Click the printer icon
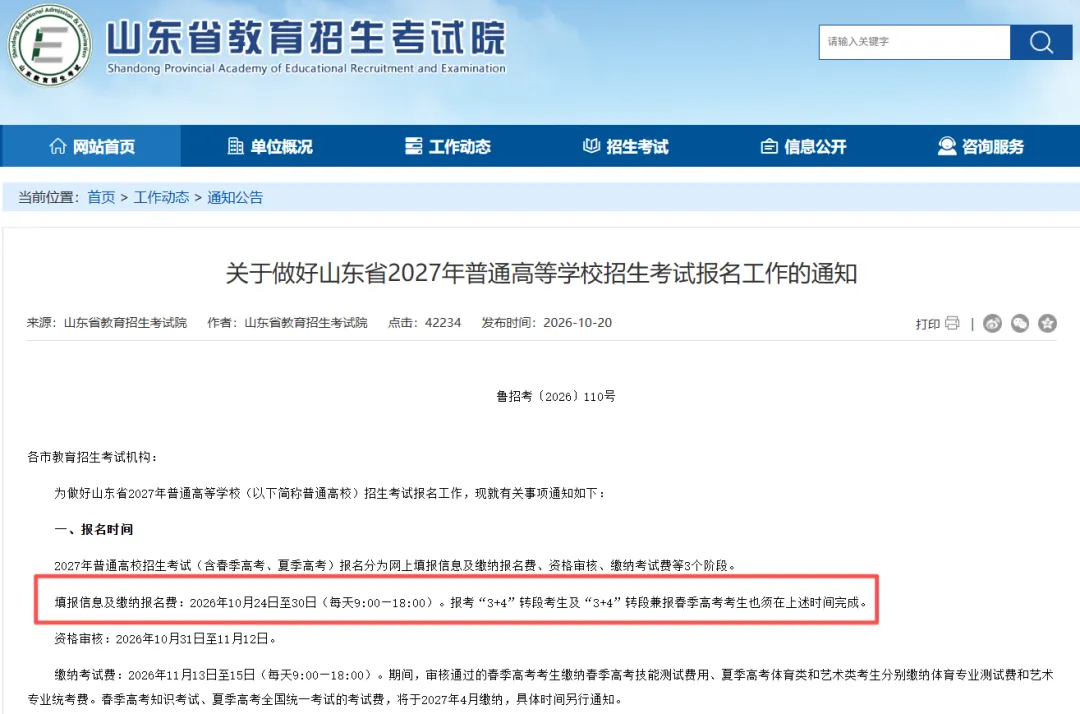Screen dimensions: 1080x714 pyautogui.click(x=952, y=323)
